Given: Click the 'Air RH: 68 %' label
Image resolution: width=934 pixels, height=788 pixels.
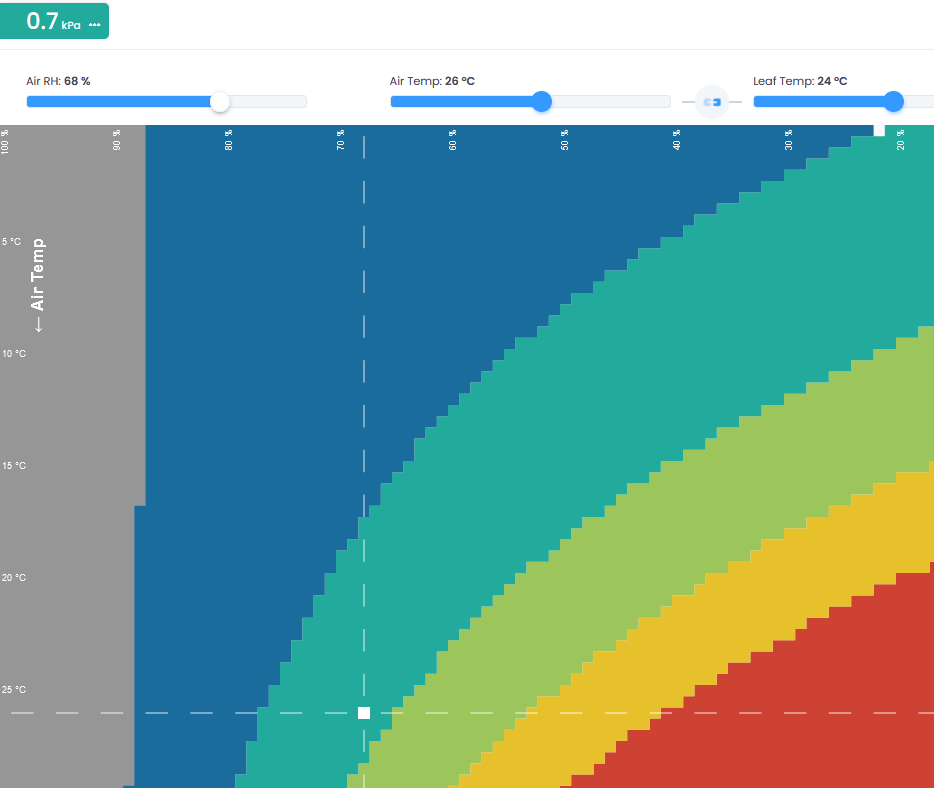Looking at the screenshot, I should [58, 81].
